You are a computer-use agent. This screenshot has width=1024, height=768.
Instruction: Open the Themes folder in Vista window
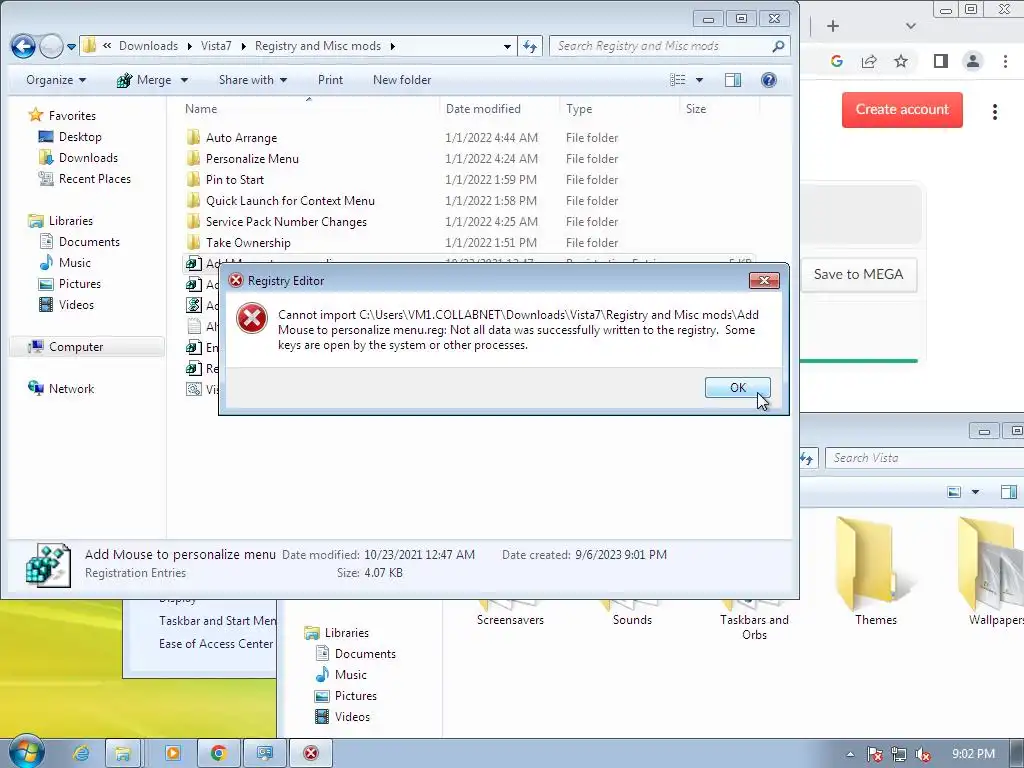point(876,572)
